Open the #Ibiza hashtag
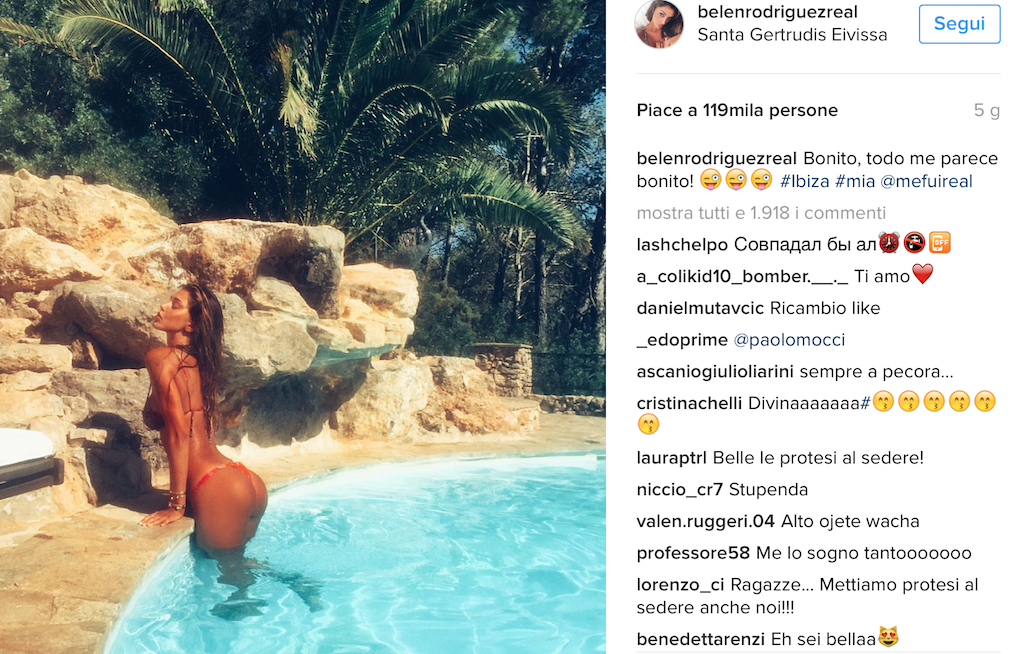1030x654 pixels. (805, 181)
